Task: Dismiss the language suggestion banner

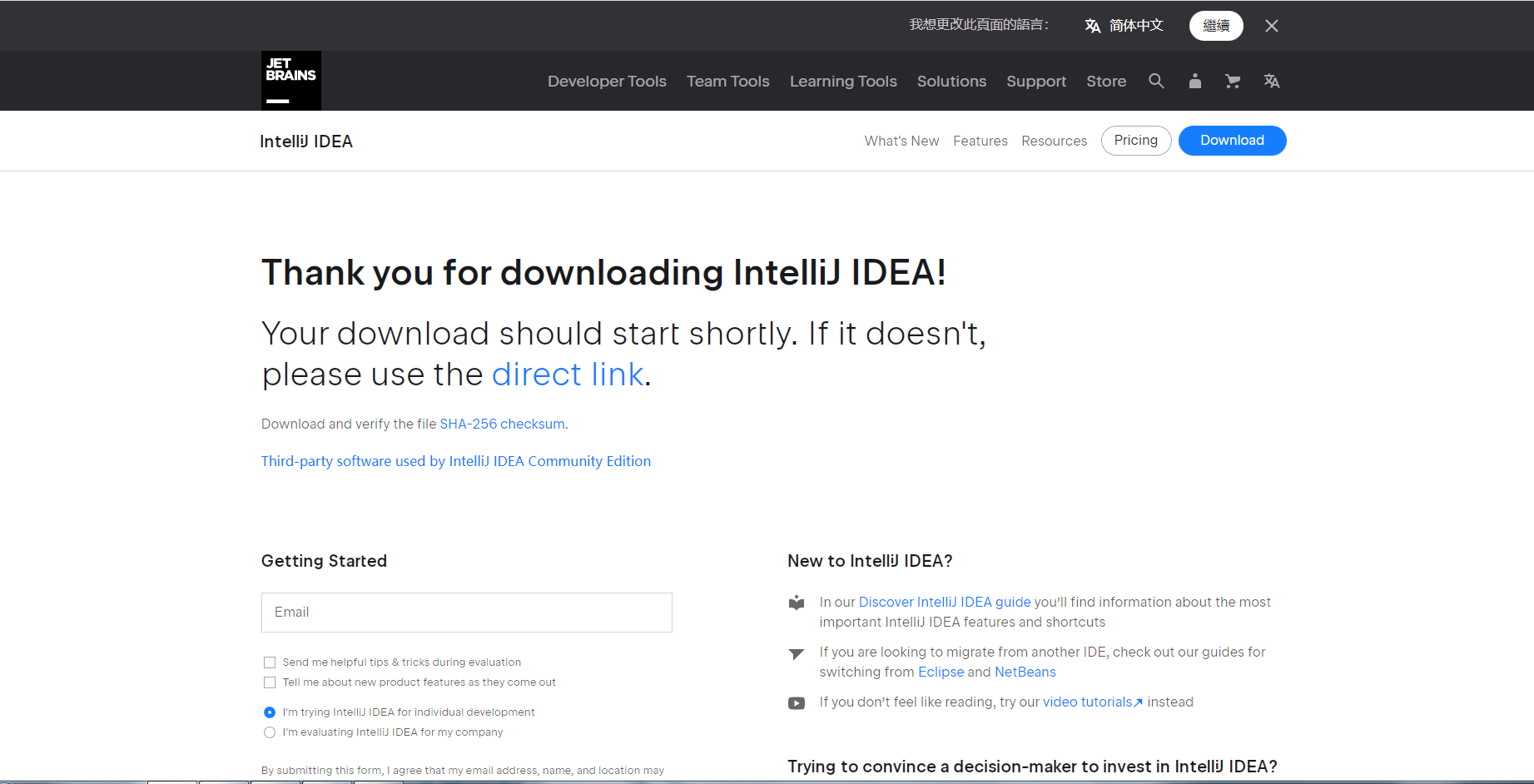Action: (1271, 26)
